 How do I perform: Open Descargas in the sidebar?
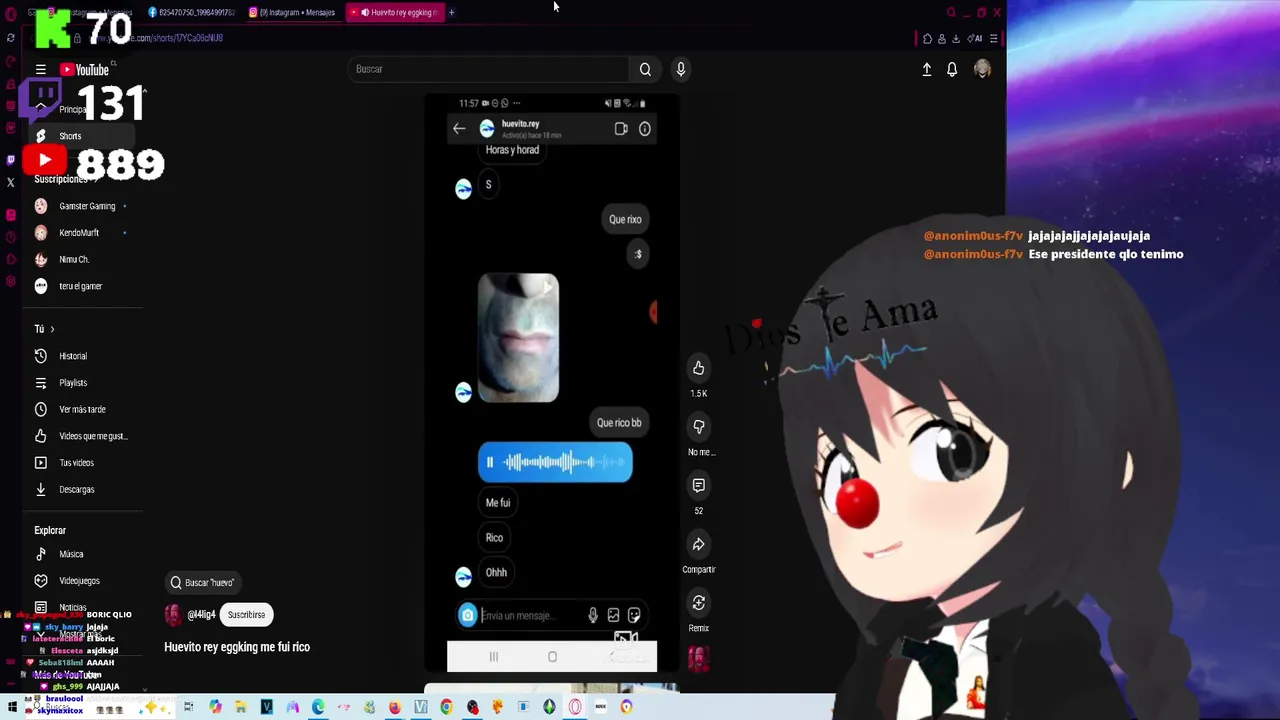[x=76, y=490]
